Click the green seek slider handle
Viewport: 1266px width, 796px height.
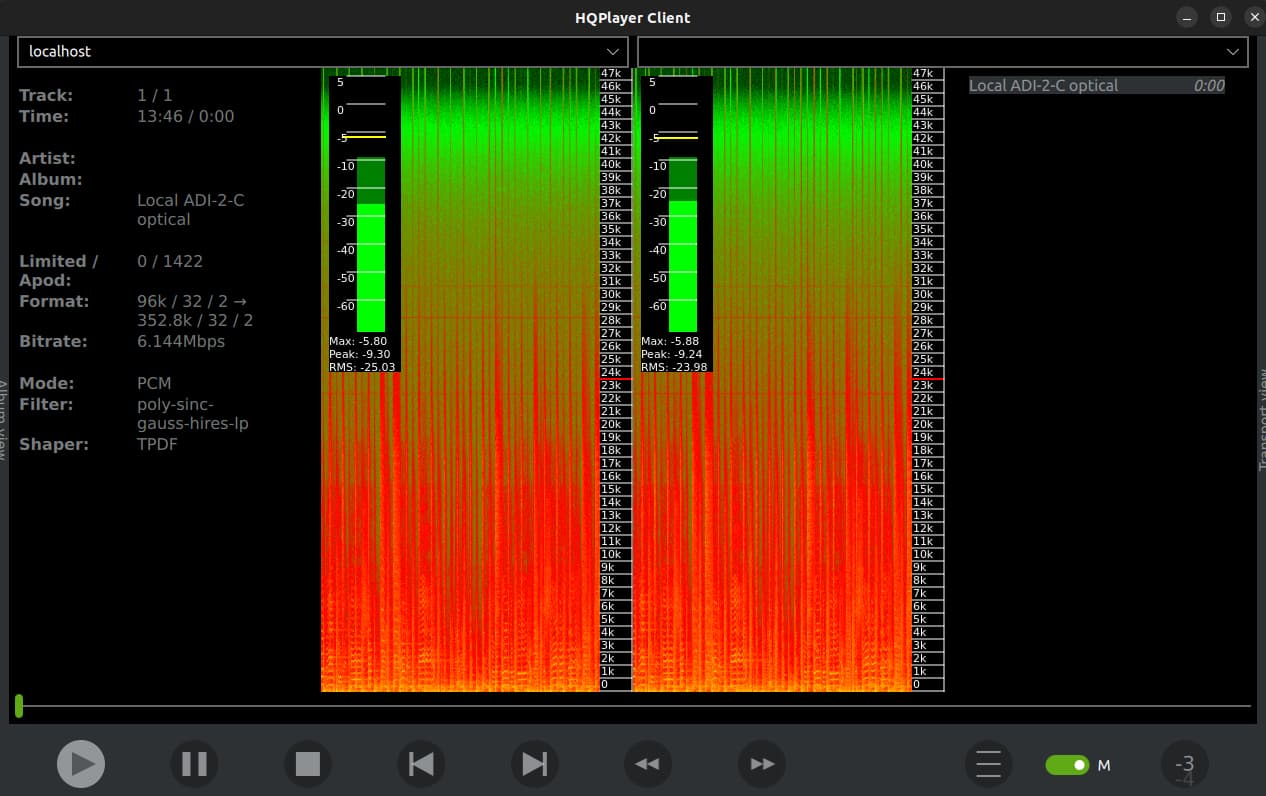(19, 706)
